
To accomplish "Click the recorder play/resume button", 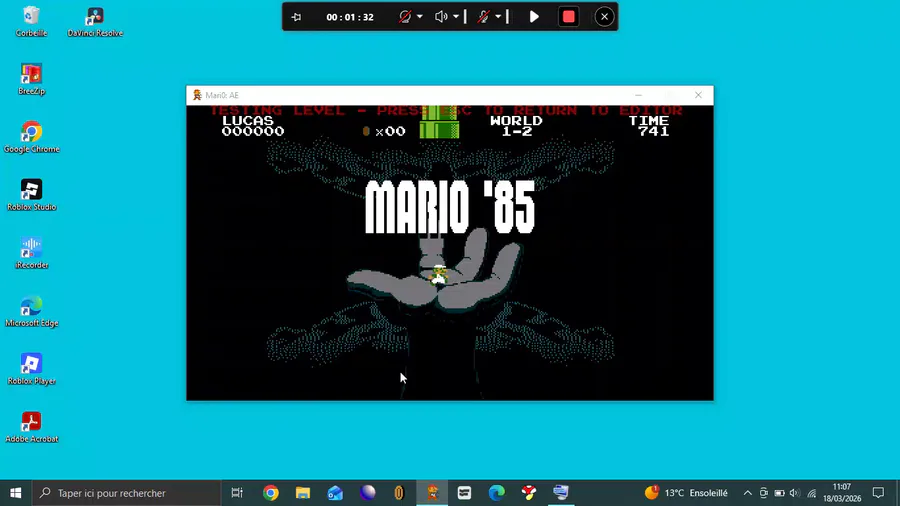I will [534, 17].
